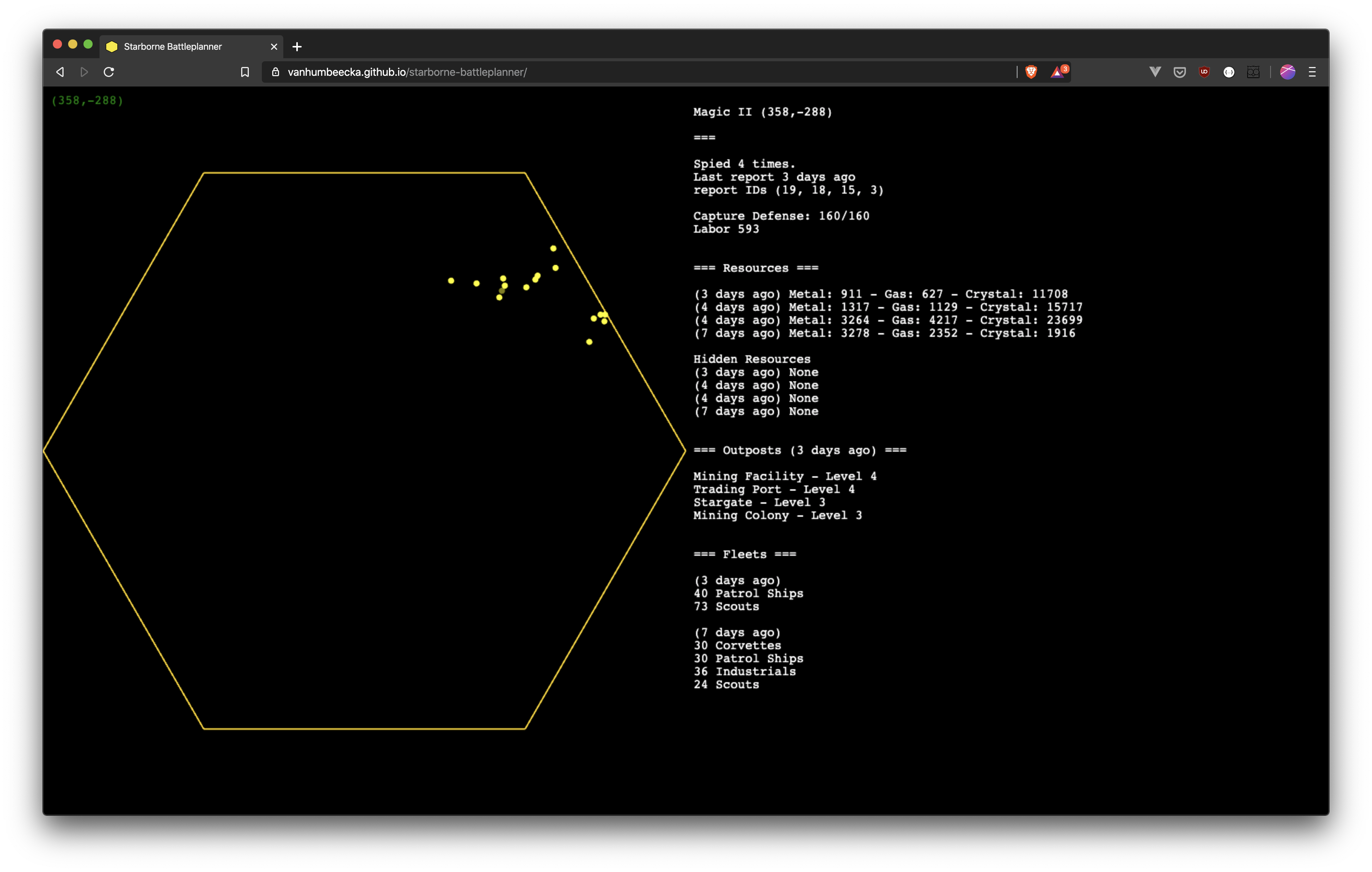Click '24 Scouts' fleet line

coord(726,685)
